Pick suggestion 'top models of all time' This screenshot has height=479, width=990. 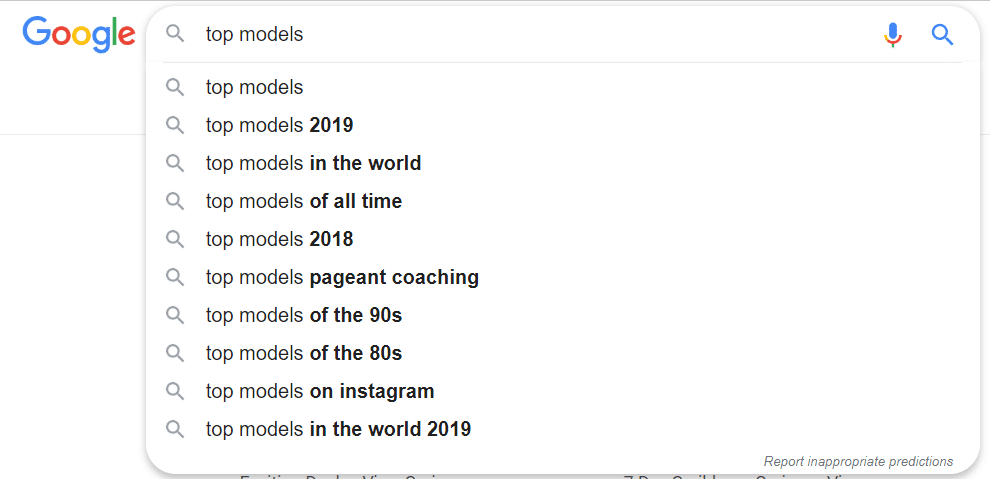562,201
